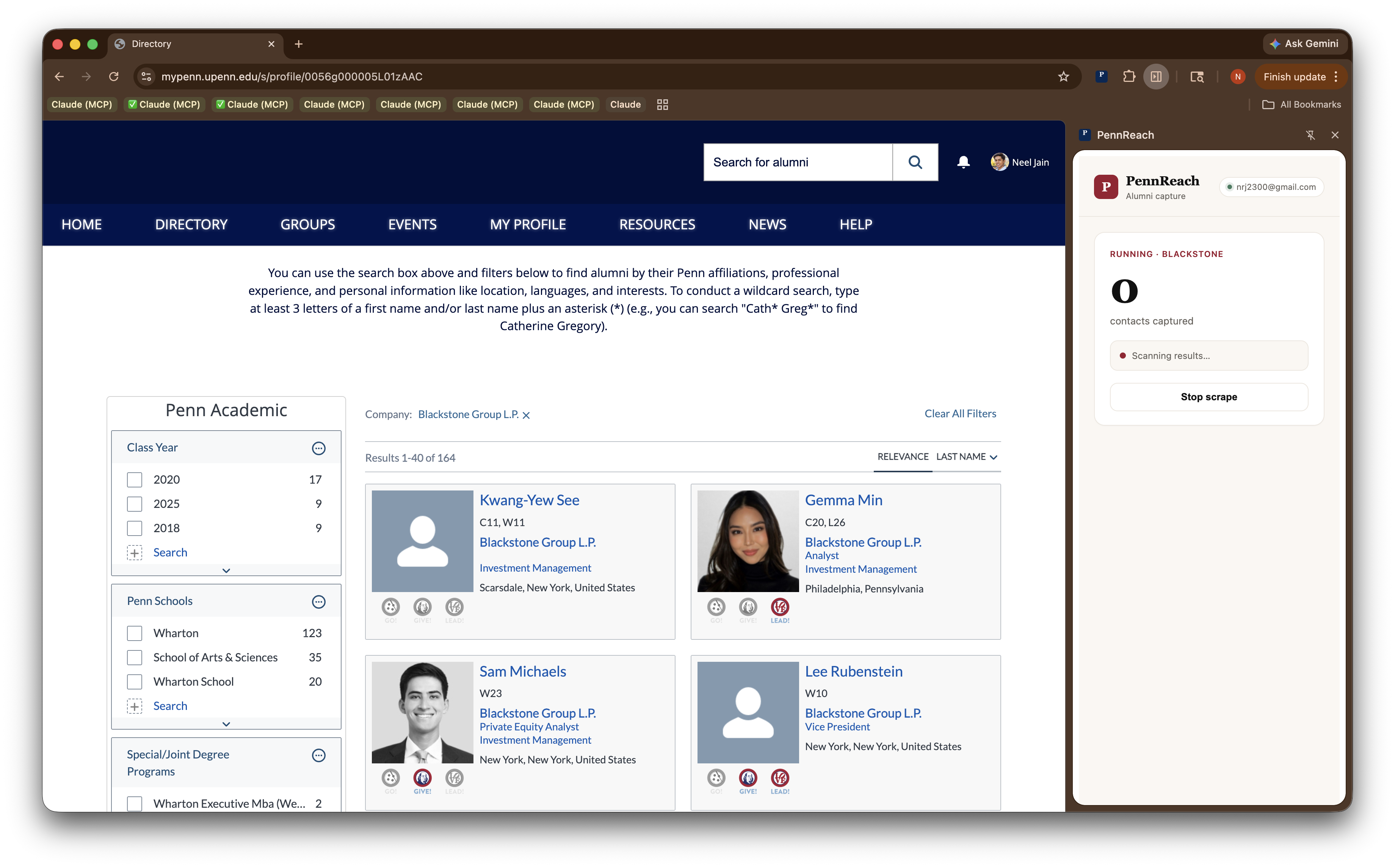Check the 2018 class year filter
1395x868 pixels.
pyautogui.click(x=134, y=528)
